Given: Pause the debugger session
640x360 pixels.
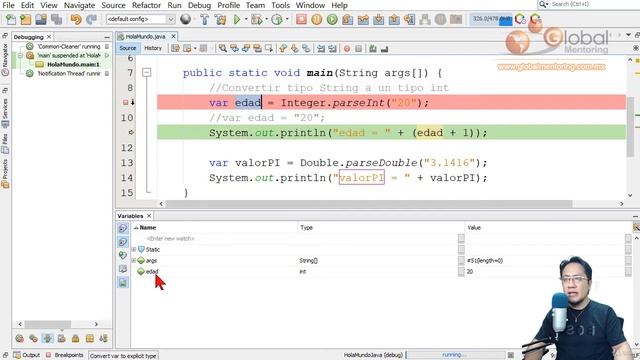Looking at the screenshot, I should [317, 19].
